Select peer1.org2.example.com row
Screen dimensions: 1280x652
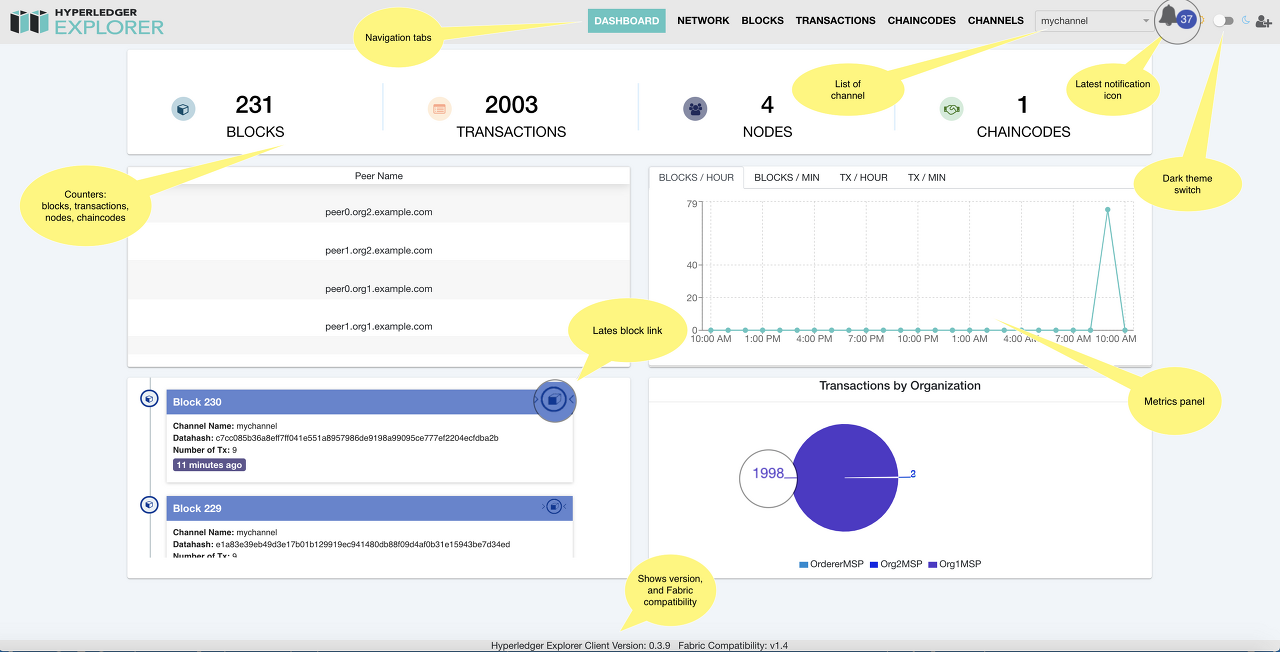coord(379,250)
